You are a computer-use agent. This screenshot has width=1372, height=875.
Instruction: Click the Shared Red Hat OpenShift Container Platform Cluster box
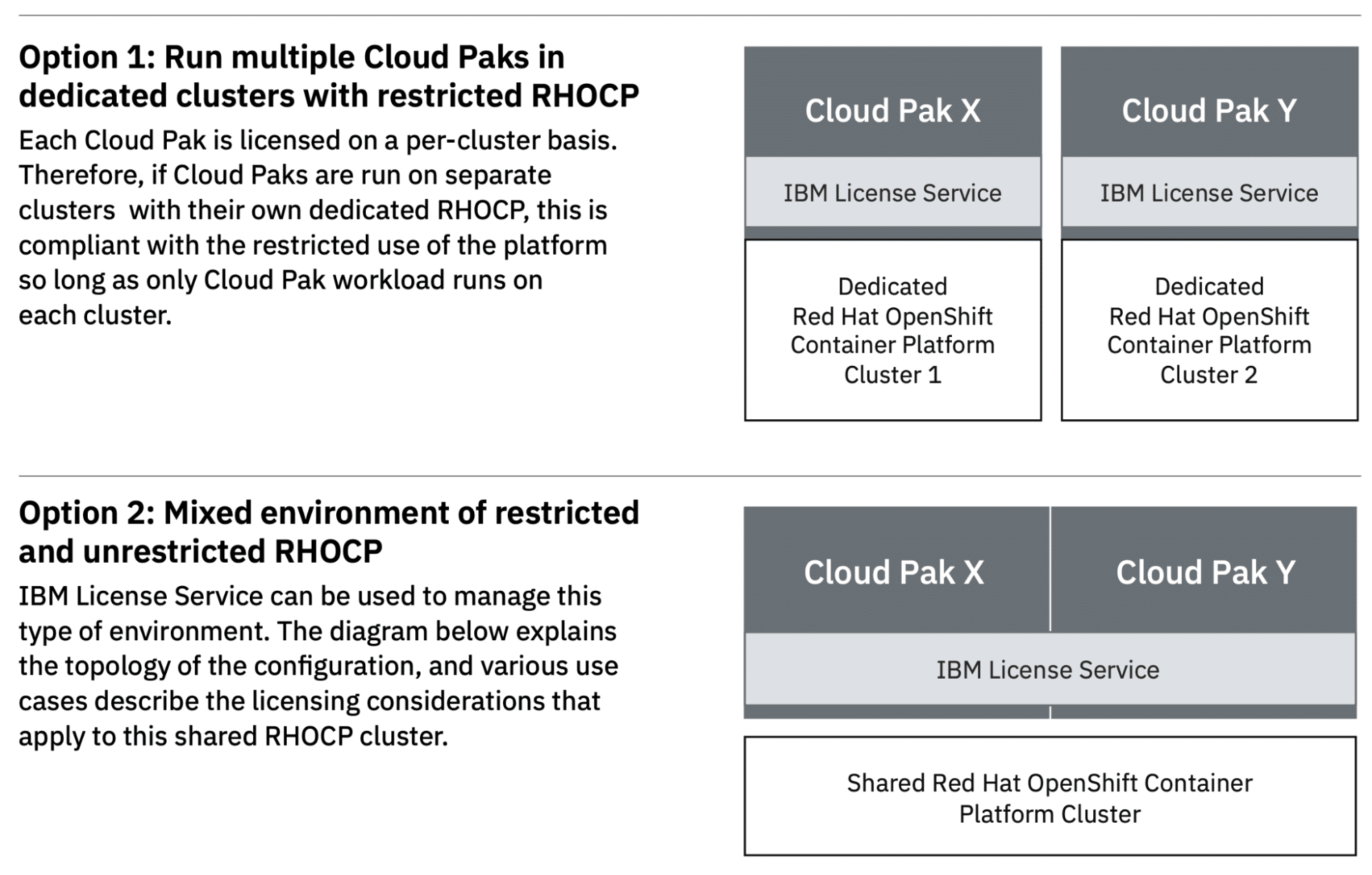point(1050,797)
